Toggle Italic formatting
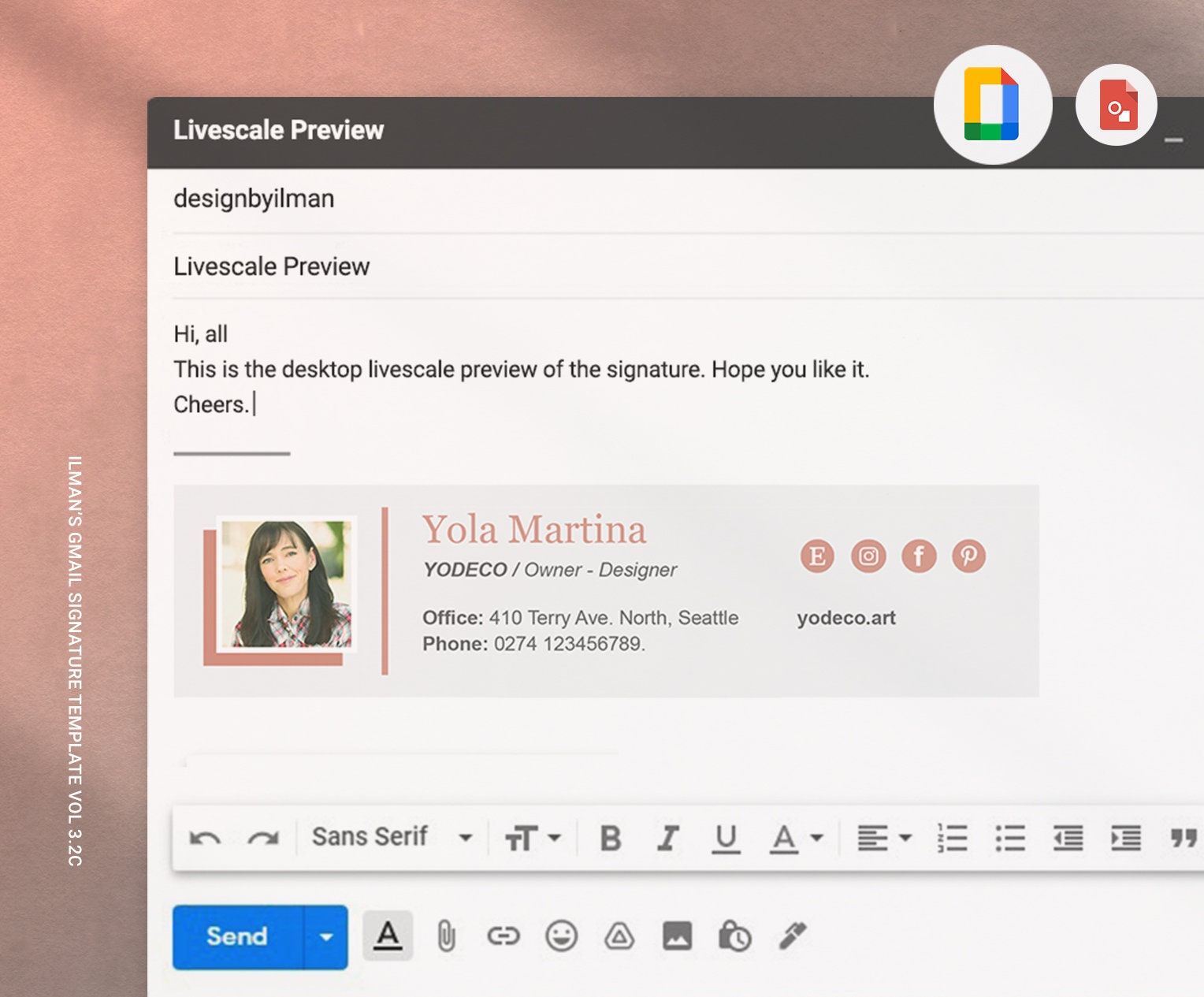 point(668,838)
